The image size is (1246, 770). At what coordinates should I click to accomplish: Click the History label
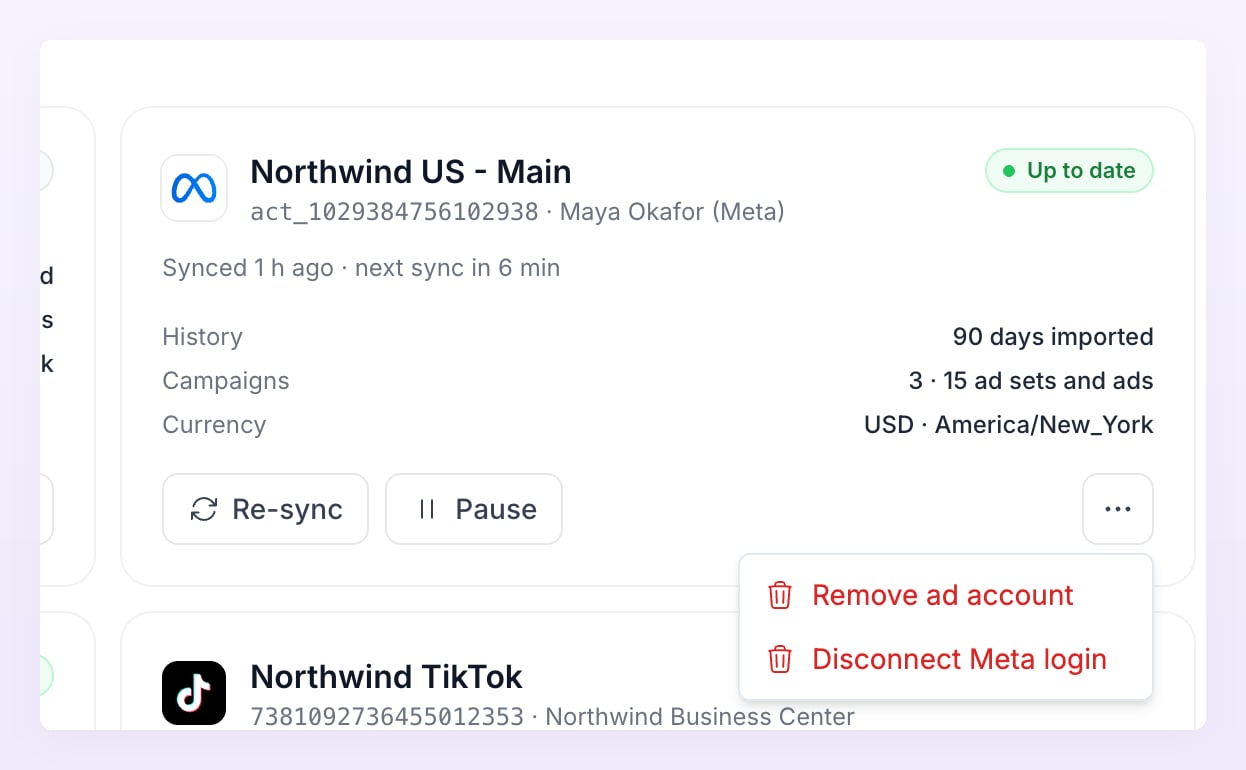point(202,337)
